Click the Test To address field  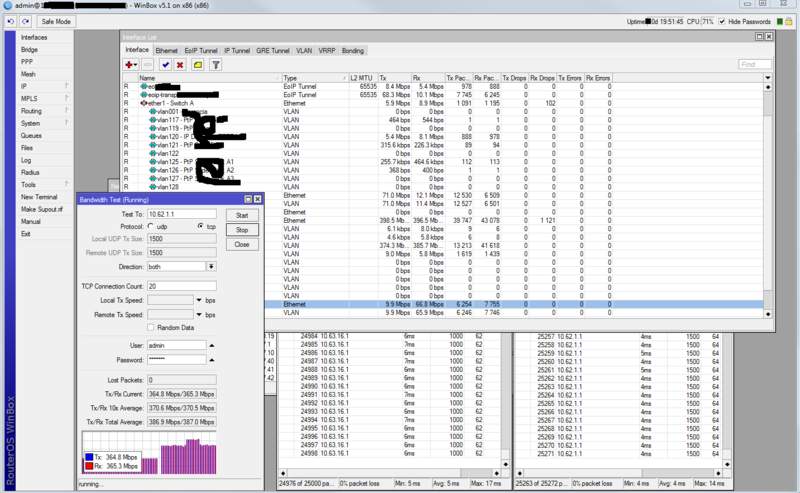[x=182, y=214]
